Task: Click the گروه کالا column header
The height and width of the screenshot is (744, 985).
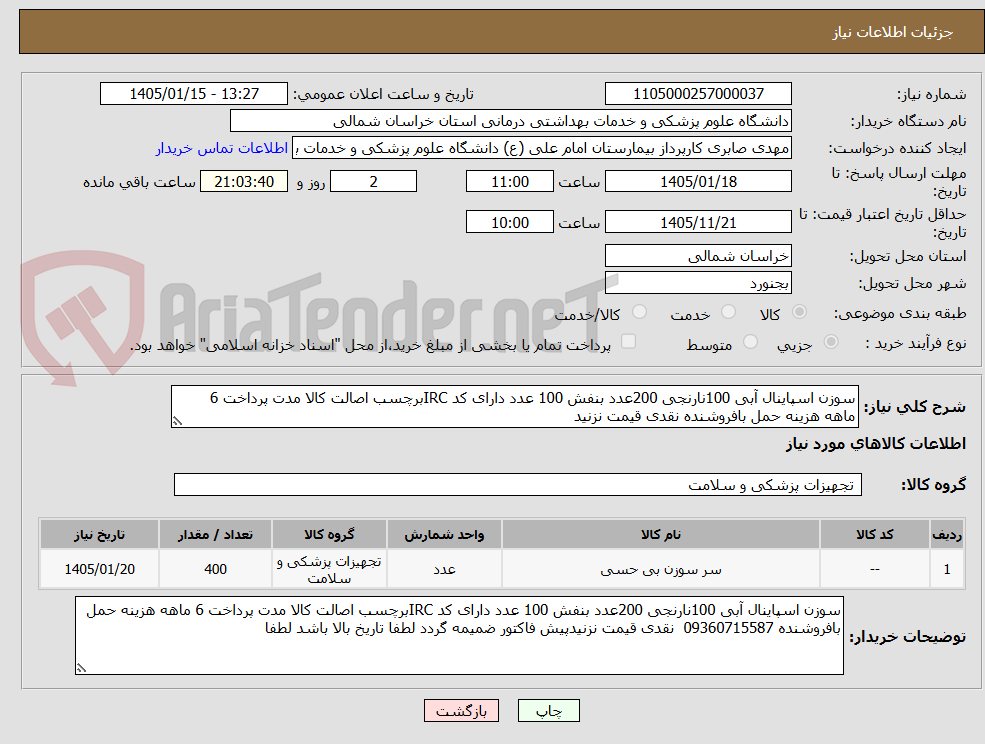Action: point(329,534)
